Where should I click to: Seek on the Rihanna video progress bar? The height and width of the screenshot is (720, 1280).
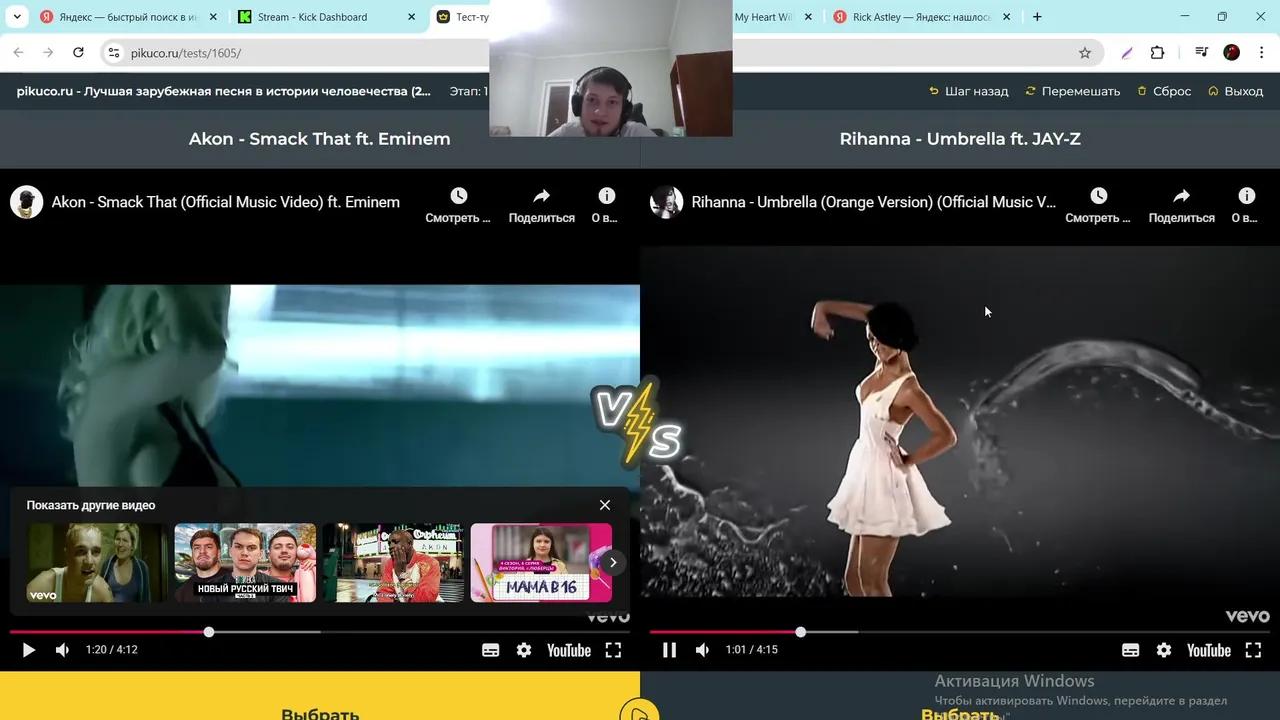coord(960,632)
